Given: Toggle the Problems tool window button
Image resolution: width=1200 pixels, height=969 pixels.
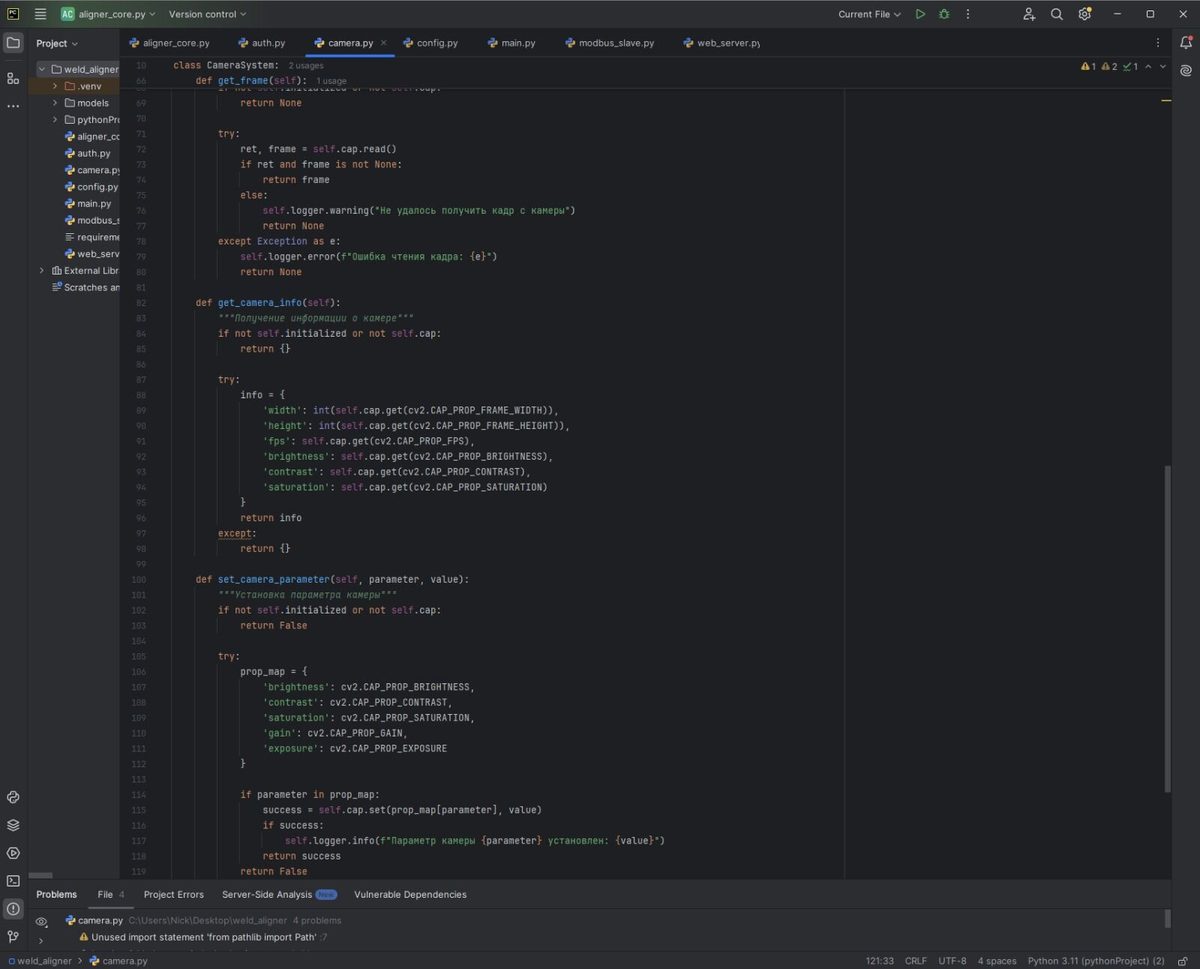Looking at the screenshot, I should coord(13,909).
